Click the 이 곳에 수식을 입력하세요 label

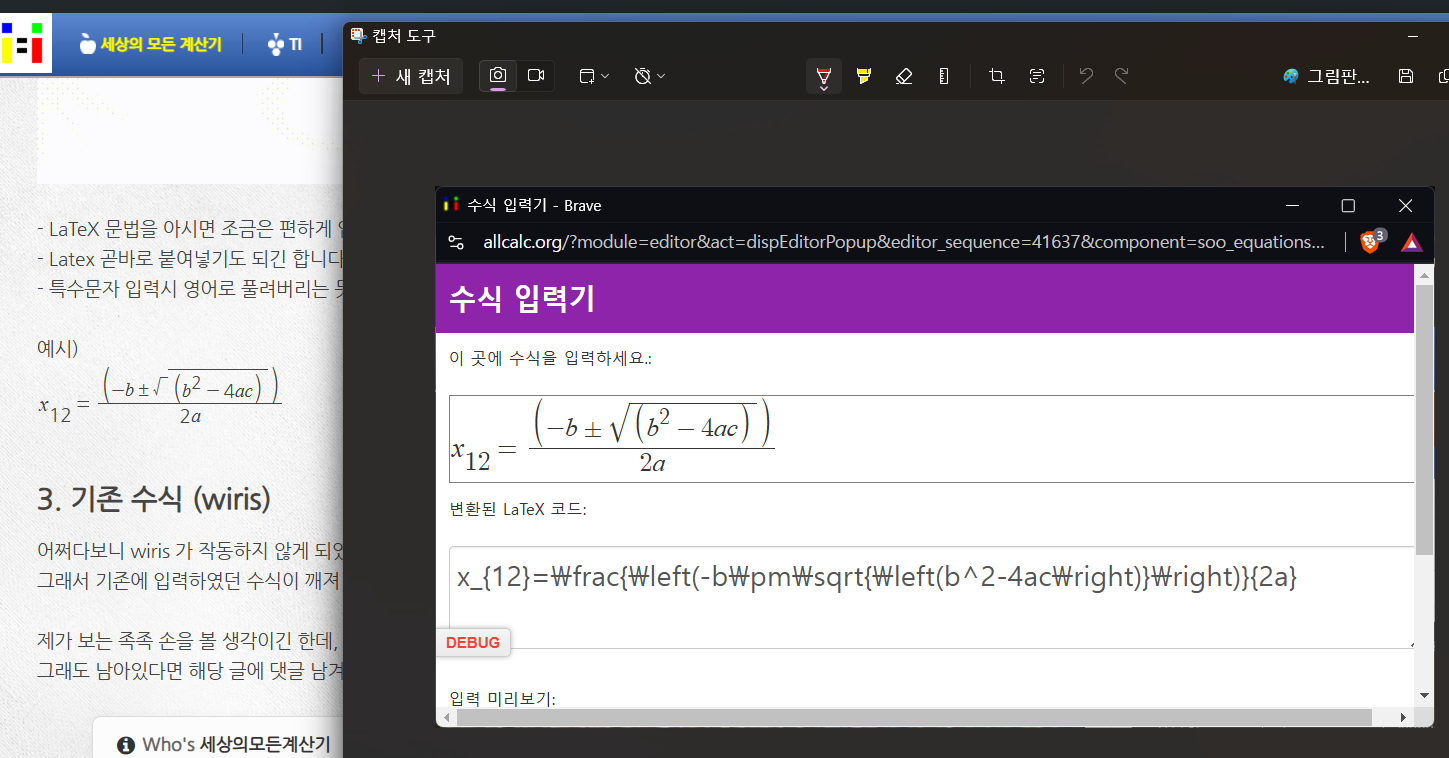click(x=551, y=358)
